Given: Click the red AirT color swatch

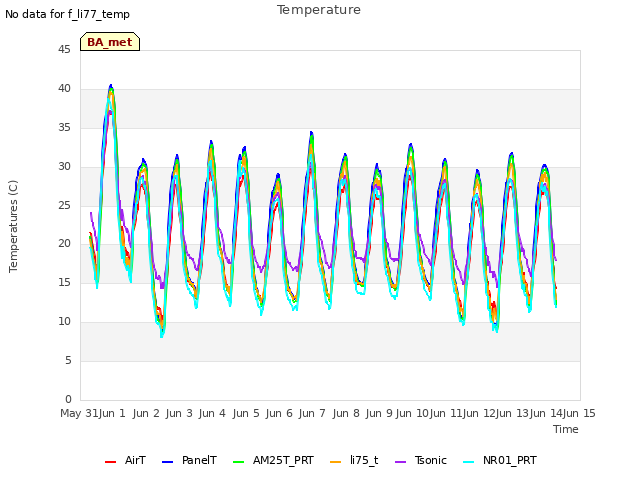Looking at the screenshot, I should pyautogui.click(x=110, y=462).
